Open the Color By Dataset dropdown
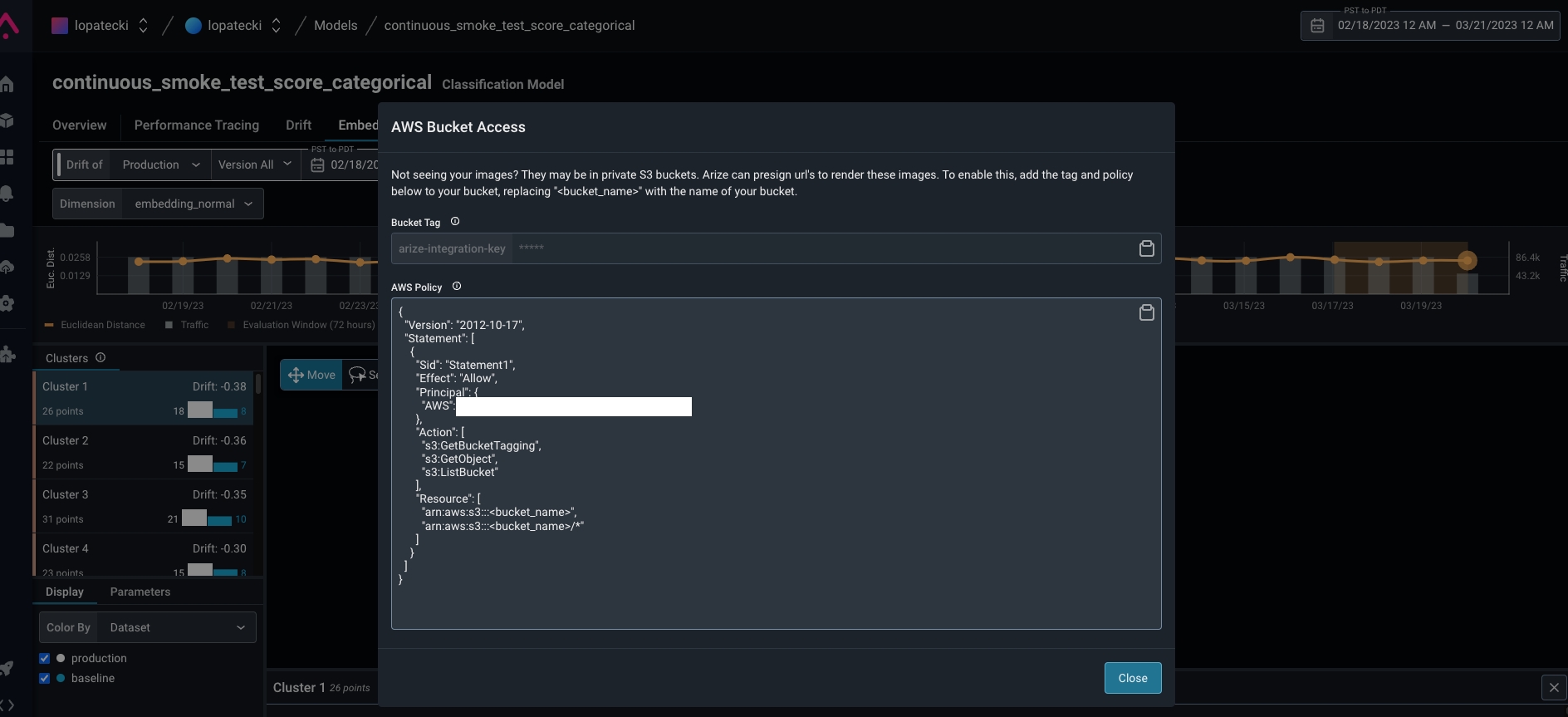The image size is (1568, 717). point(176,628)
